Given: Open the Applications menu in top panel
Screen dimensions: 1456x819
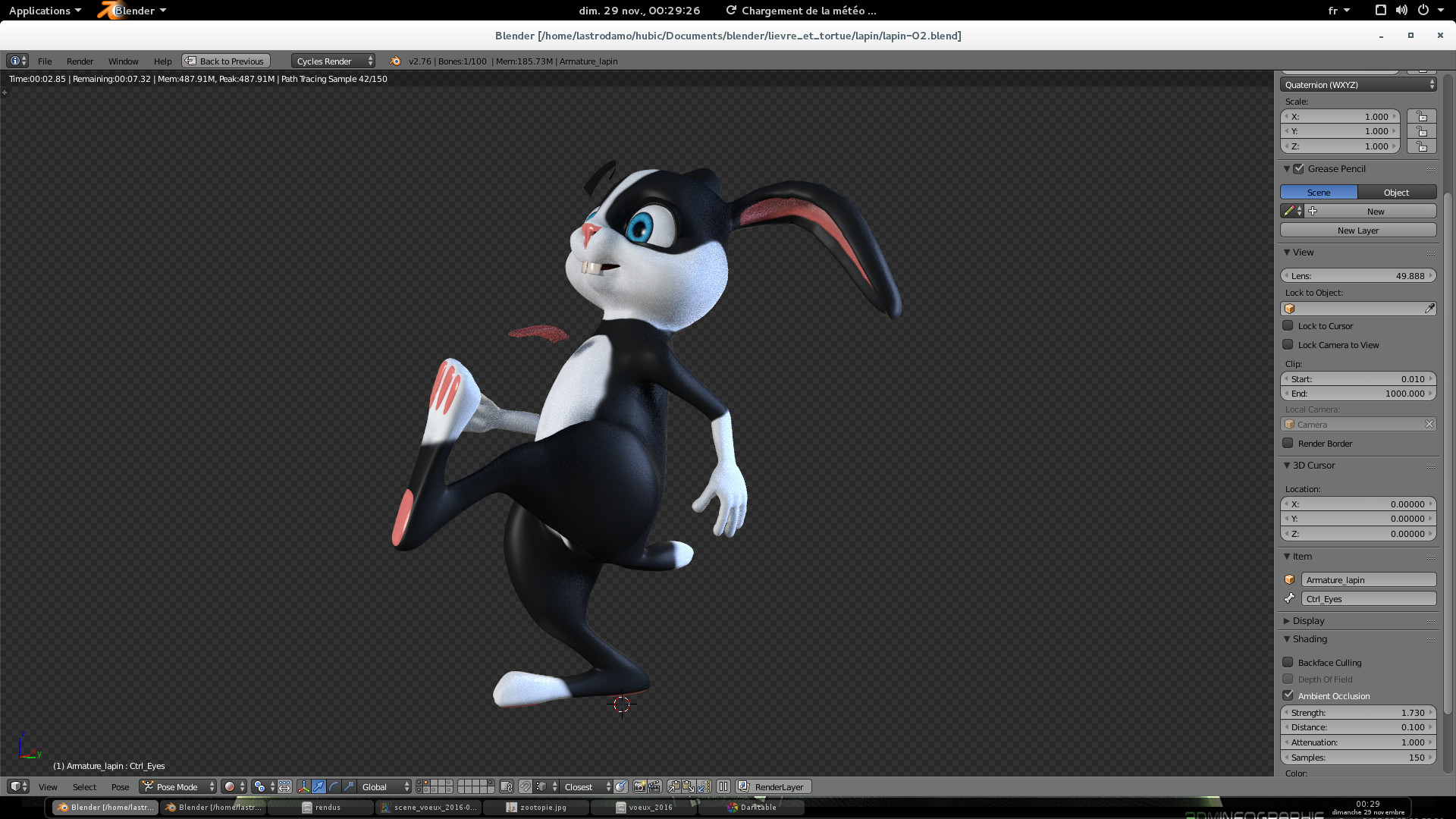Looking at the screenshot, I should click(x=45, y=11).
